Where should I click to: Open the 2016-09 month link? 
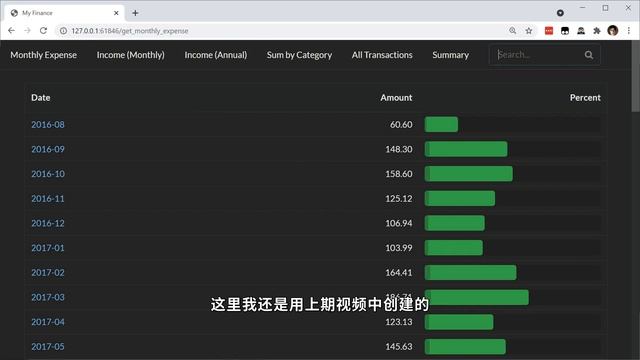pyautogui.click(x=48, y=149)
